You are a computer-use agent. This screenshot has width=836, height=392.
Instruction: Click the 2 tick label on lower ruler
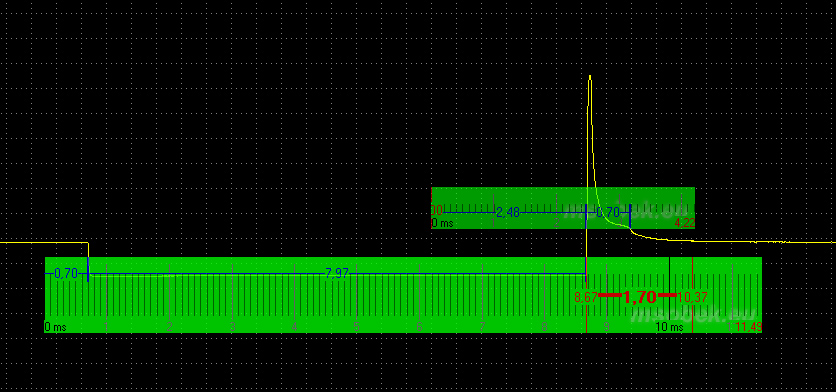tap(169, 327)
